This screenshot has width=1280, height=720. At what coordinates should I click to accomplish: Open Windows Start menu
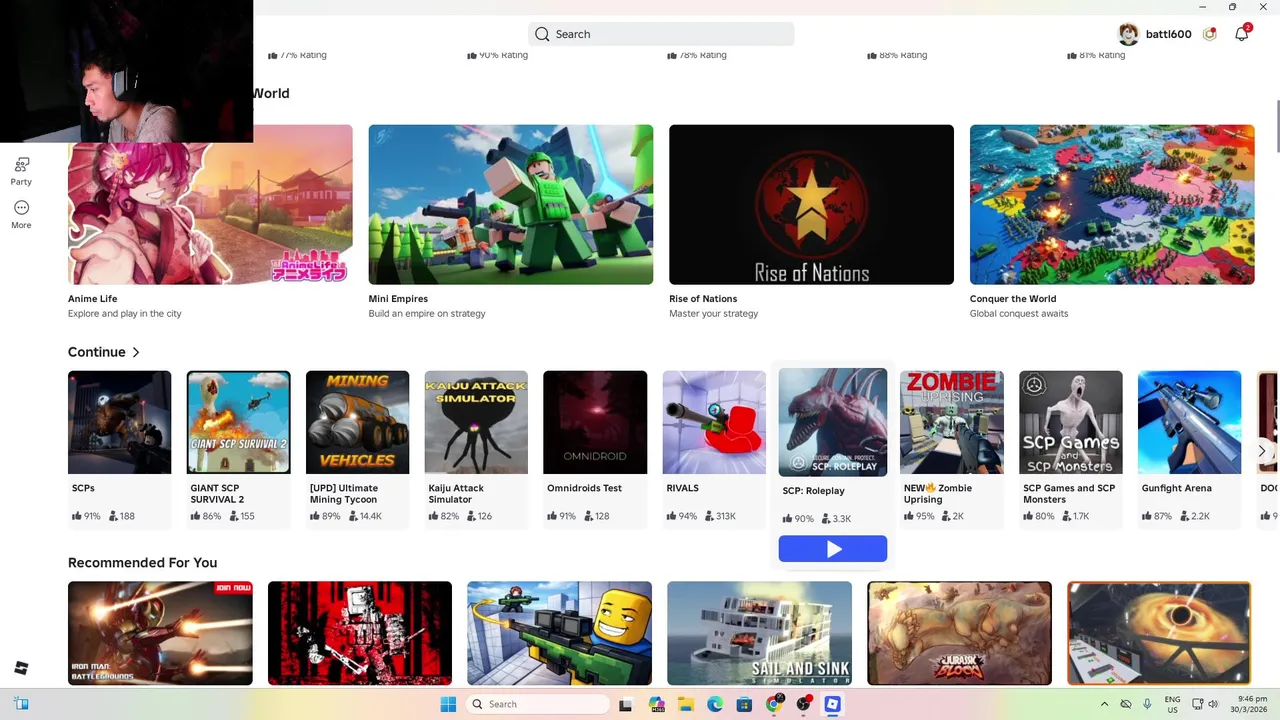[448, 704]
